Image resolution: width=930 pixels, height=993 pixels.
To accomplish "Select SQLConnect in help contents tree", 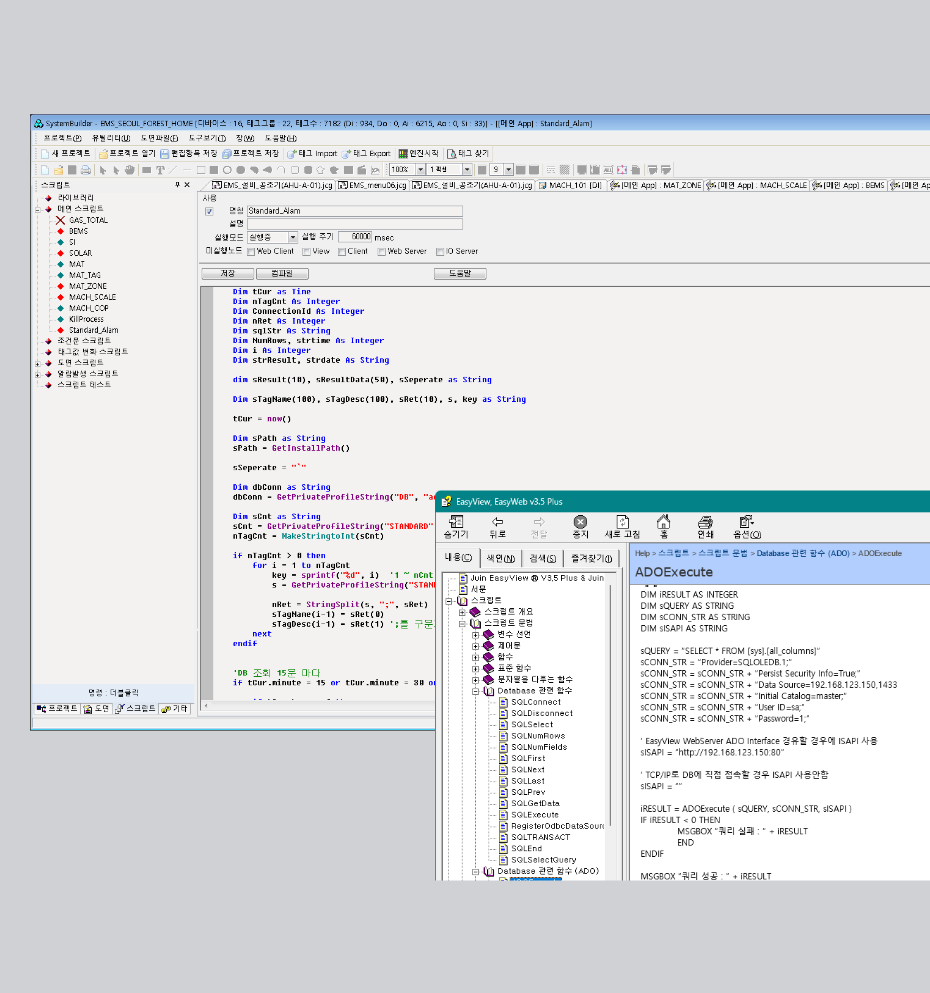I will pos(536,702).
